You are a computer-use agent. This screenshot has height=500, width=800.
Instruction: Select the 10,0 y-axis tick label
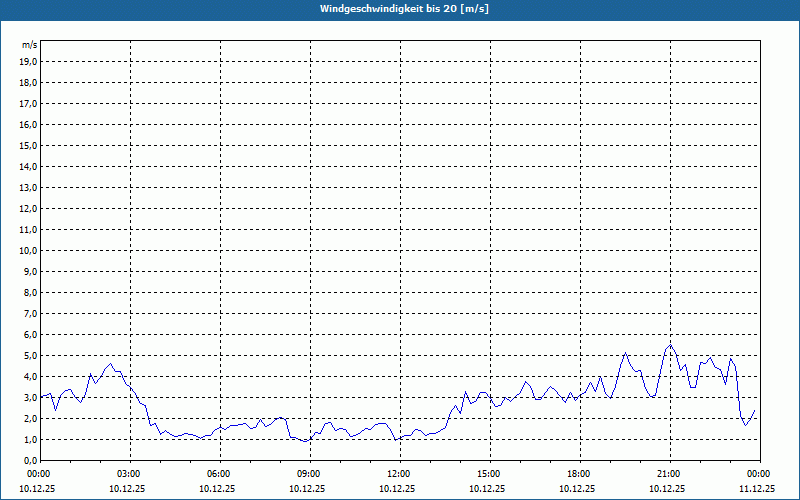coord(29,250)
